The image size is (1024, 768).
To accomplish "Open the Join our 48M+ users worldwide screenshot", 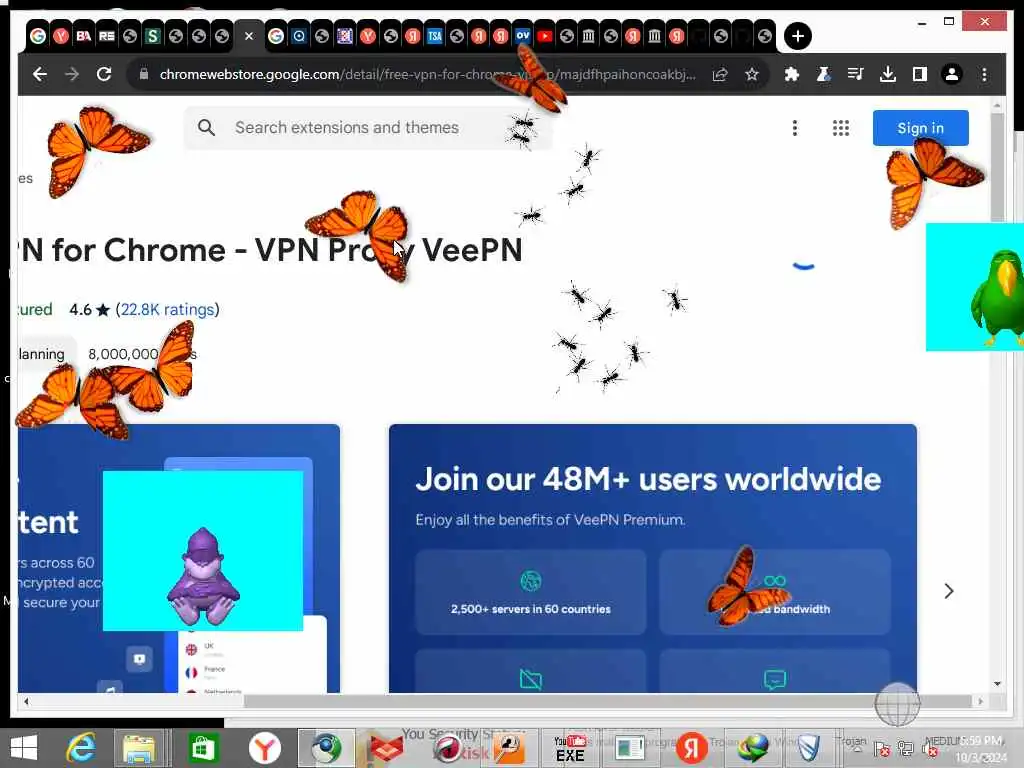I will [652, 558].
